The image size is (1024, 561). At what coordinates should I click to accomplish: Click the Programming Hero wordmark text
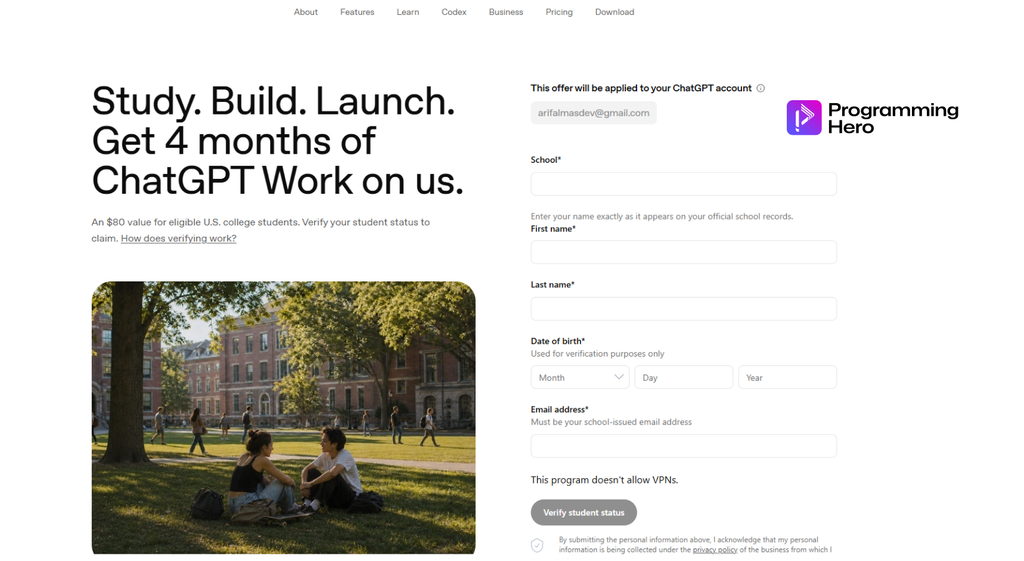893,118
